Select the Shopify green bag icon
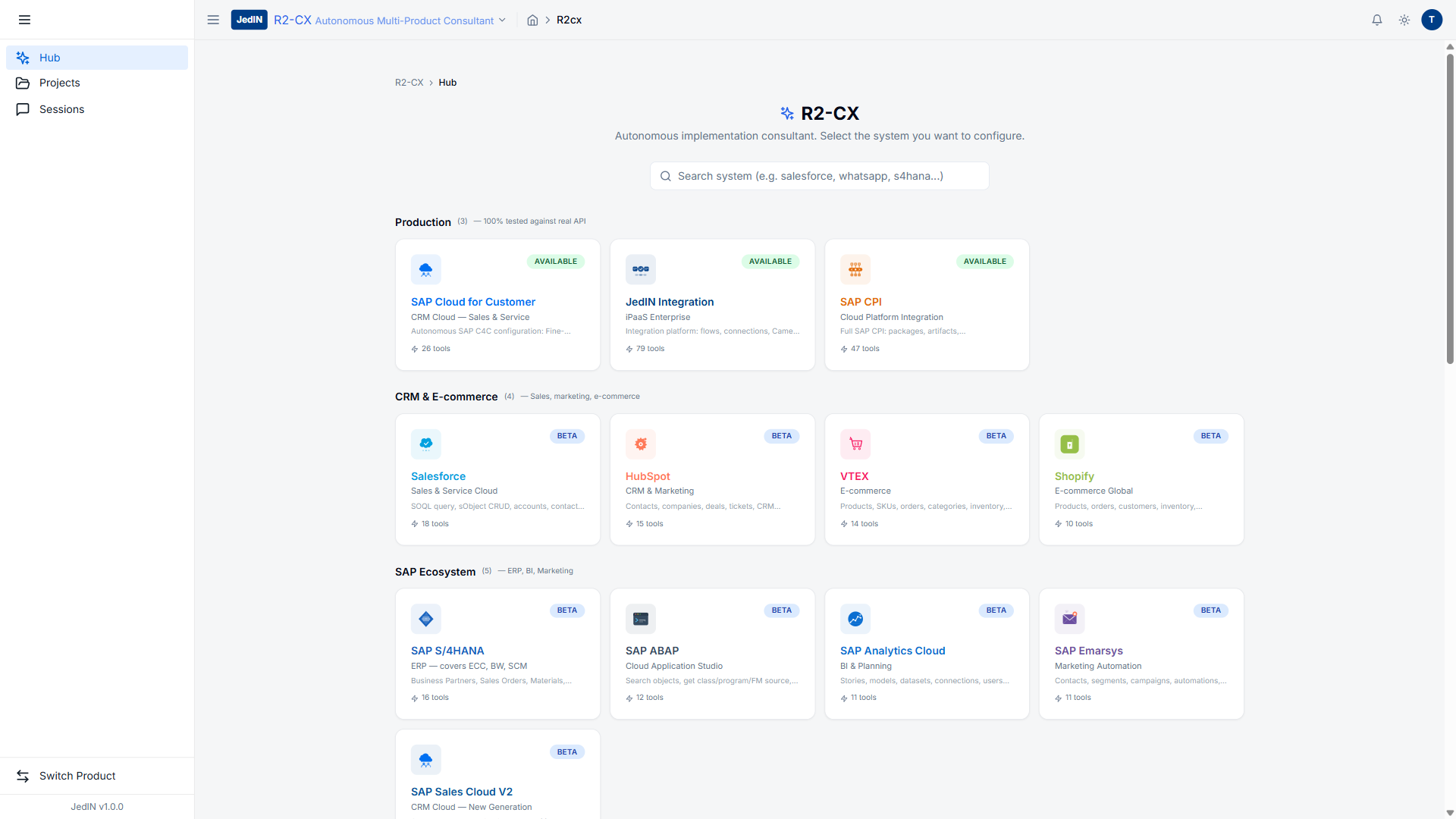 coord(1069,444)
